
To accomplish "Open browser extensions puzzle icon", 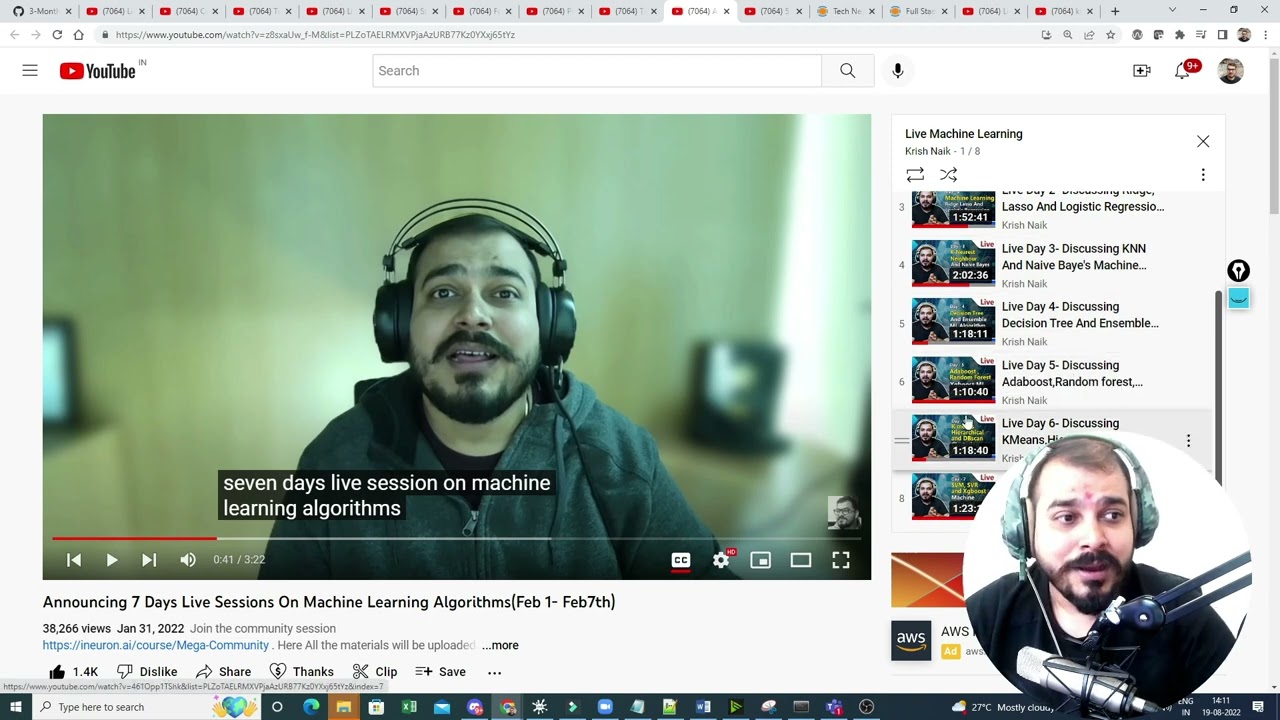I will [1179, 35].
